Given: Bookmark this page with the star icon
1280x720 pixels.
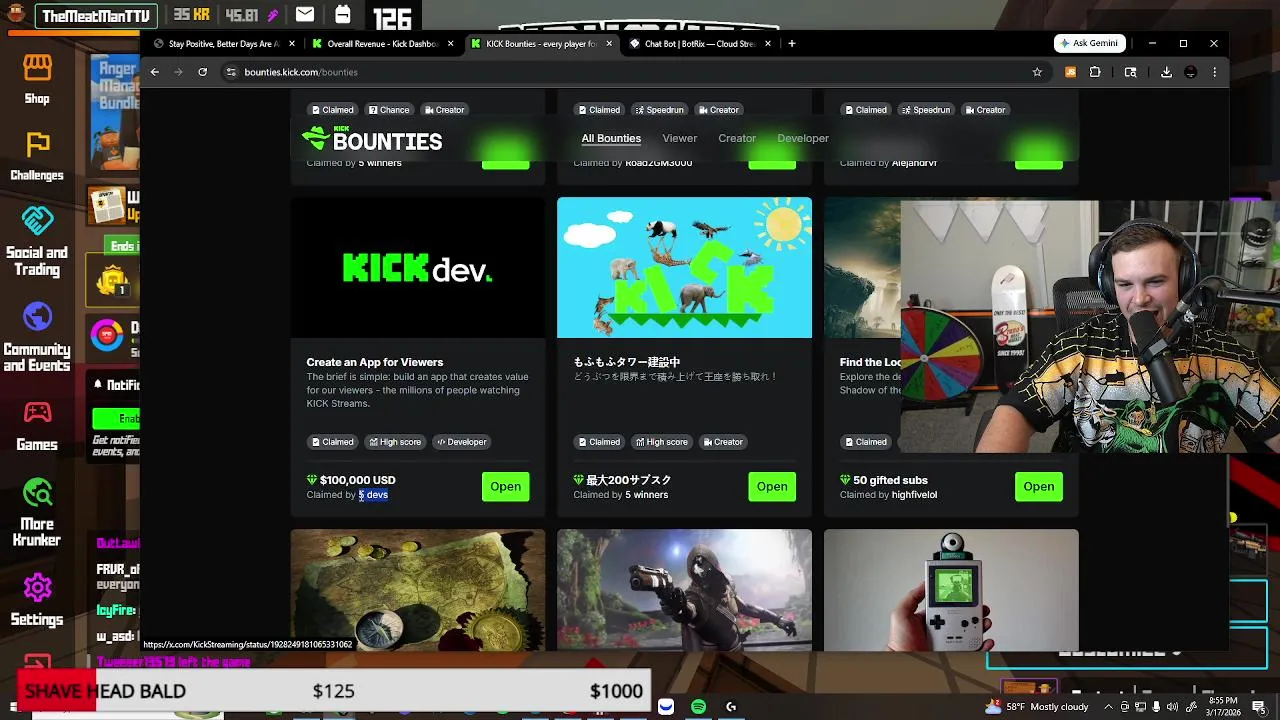Looking at the screenshot, I should [1037, 72].
